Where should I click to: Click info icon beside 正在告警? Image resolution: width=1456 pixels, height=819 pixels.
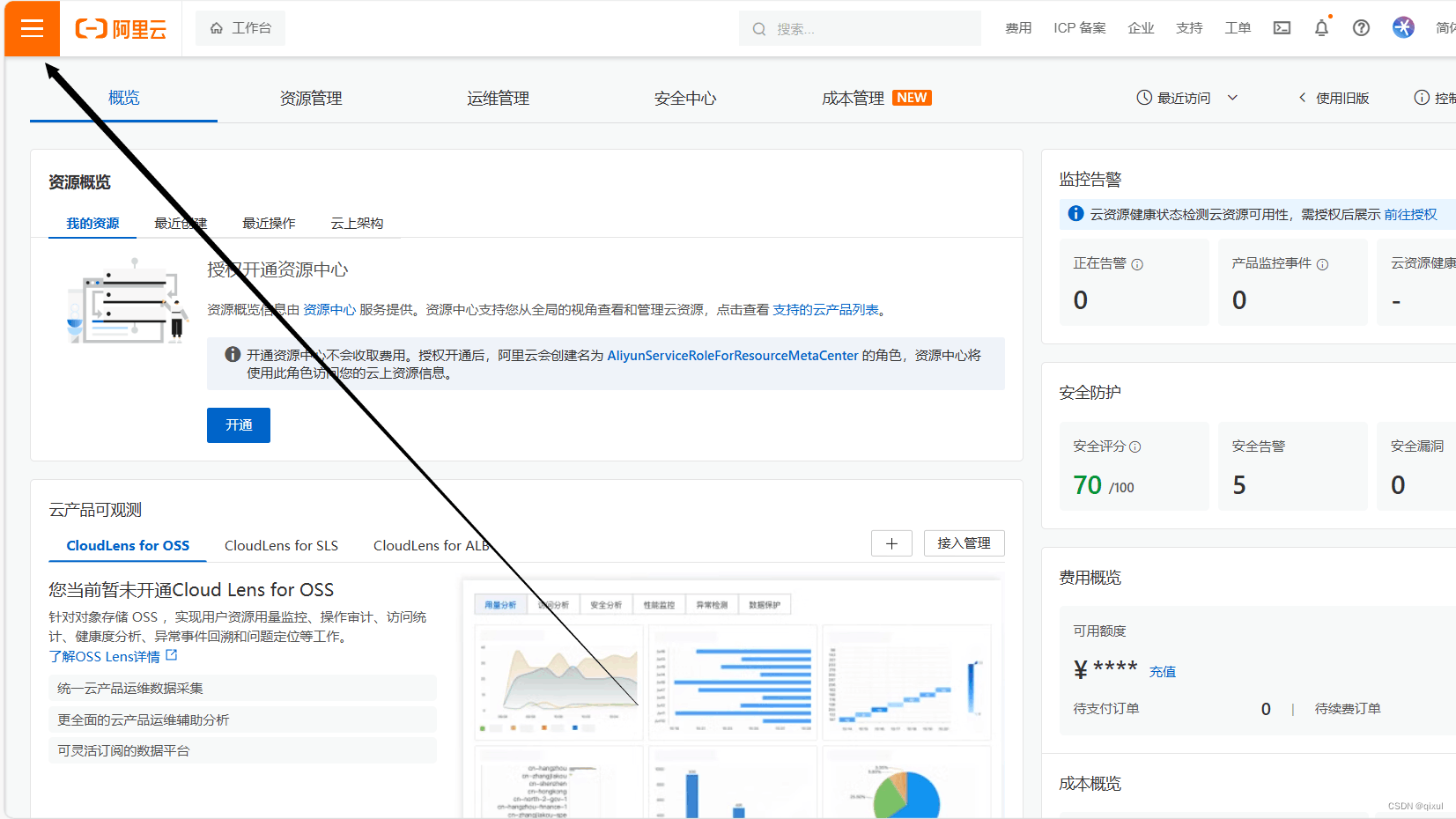click(x=1137, y=264)
